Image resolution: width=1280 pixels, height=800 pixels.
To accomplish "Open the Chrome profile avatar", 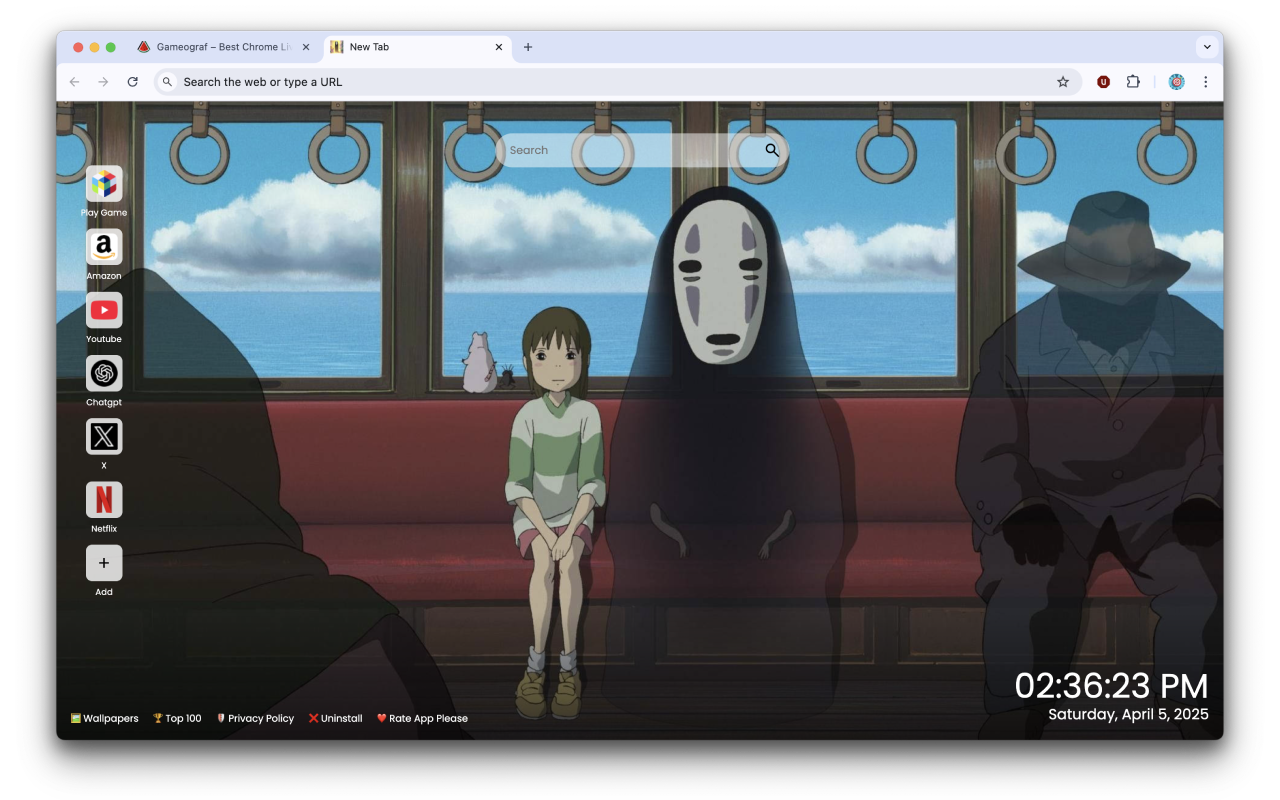I will pos(1176,82).
